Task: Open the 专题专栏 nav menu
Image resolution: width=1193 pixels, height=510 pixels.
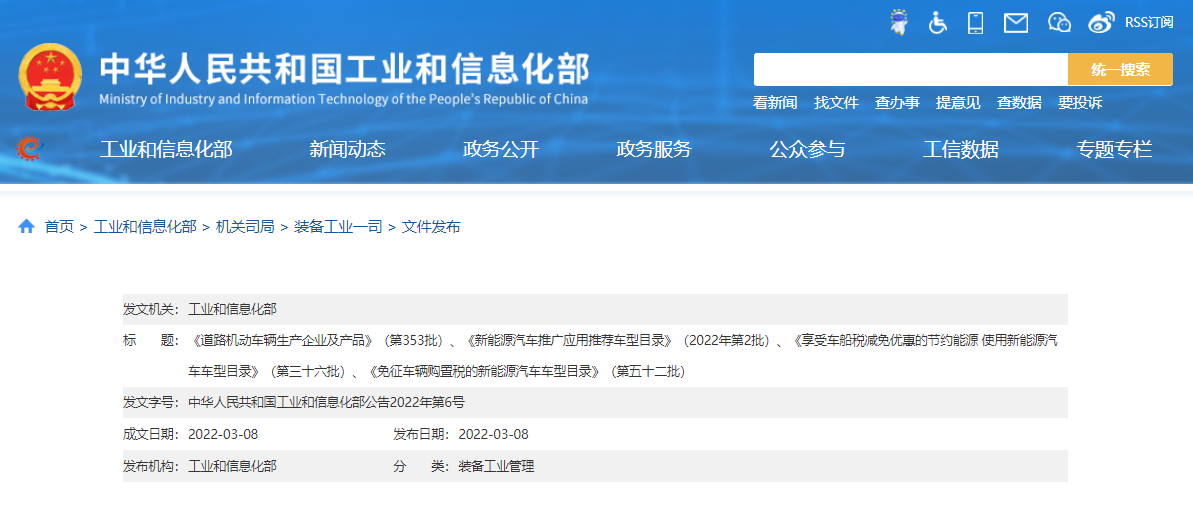Action: click(1114, 149)
